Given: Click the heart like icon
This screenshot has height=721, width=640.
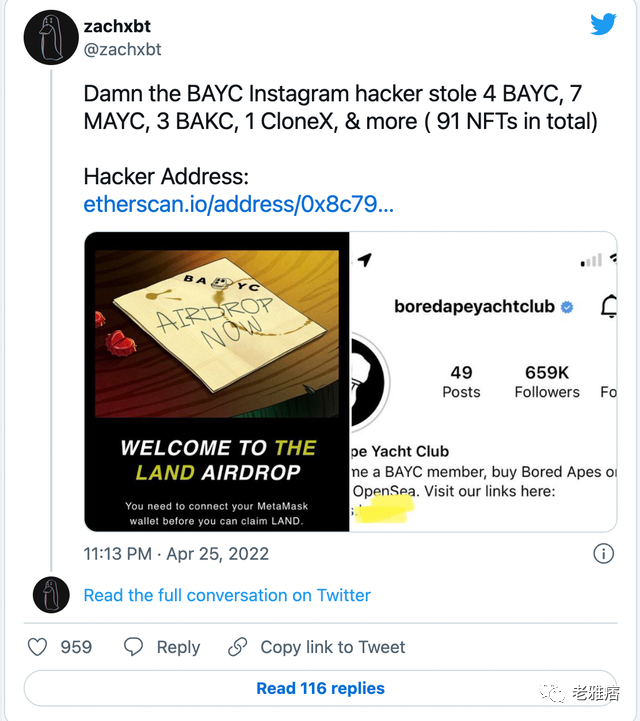Looking at the screenshot, I should point(37,647).
